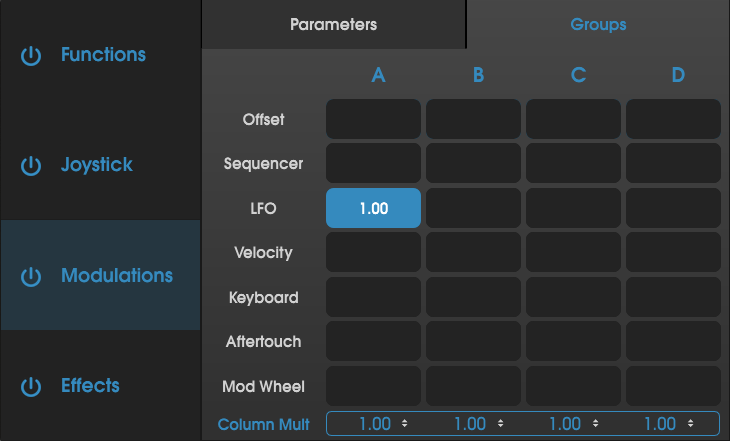Click the column D header

click(x=678, y=75)
